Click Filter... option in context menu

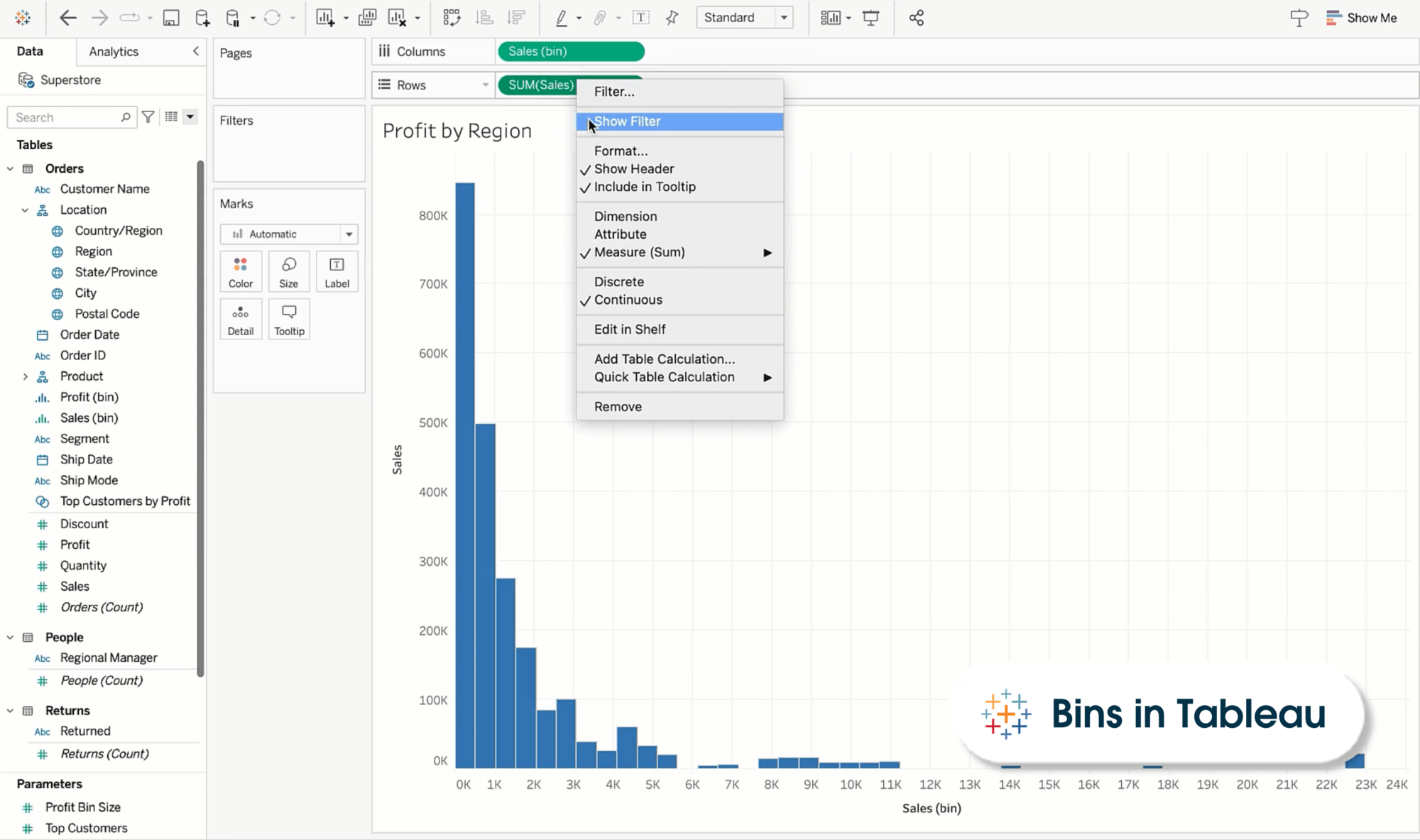point(614,91)
